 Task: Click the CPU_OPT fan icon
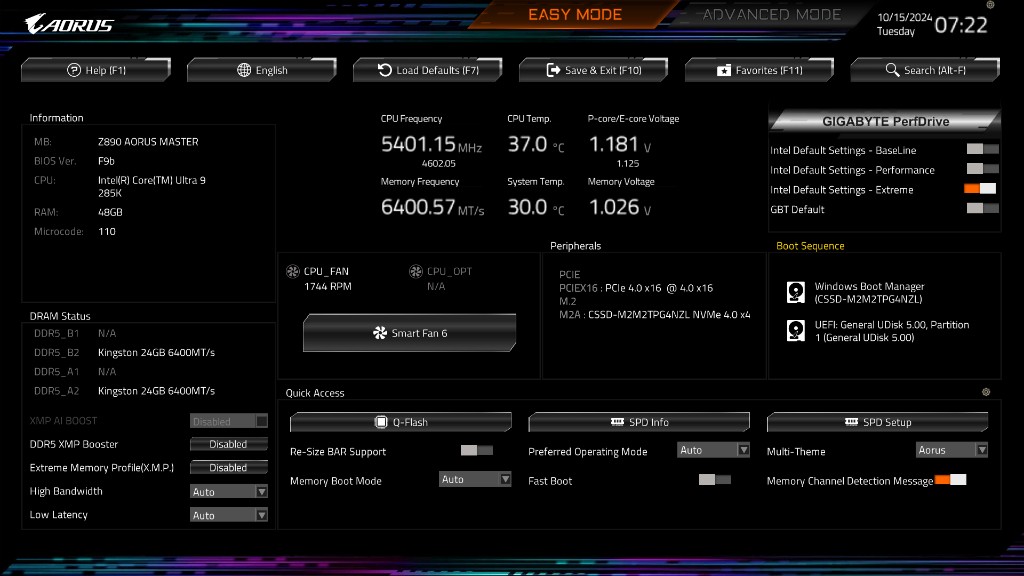click(x=415, y=271)
